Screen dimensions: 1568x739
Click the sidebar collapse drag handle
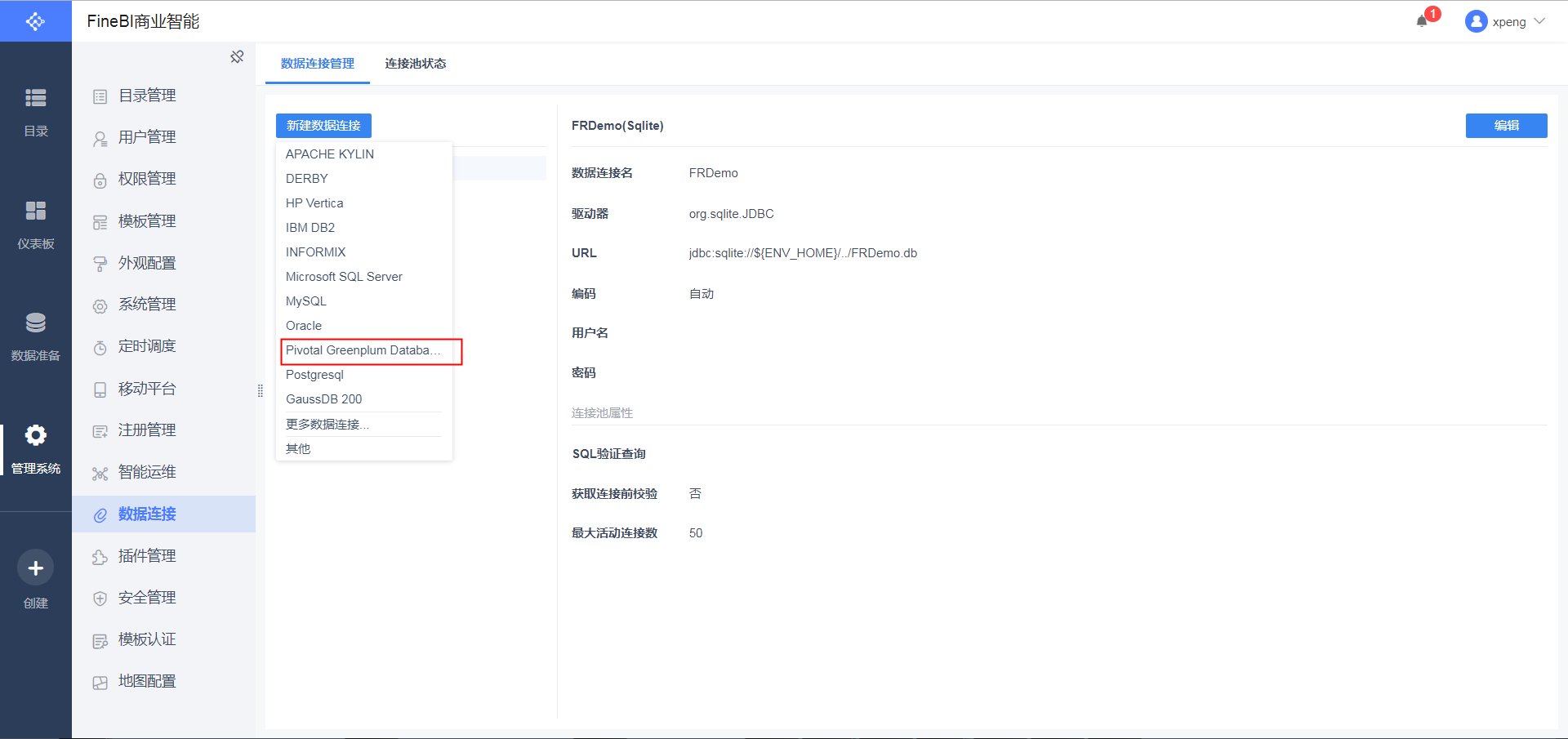pyautogui.click(x=261, y=391)
